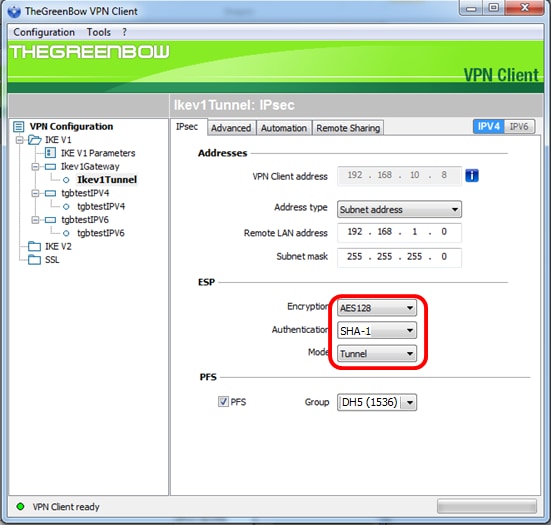Open the Tools menu
This screenshot has height=525, width=551.
click(99, 32)
